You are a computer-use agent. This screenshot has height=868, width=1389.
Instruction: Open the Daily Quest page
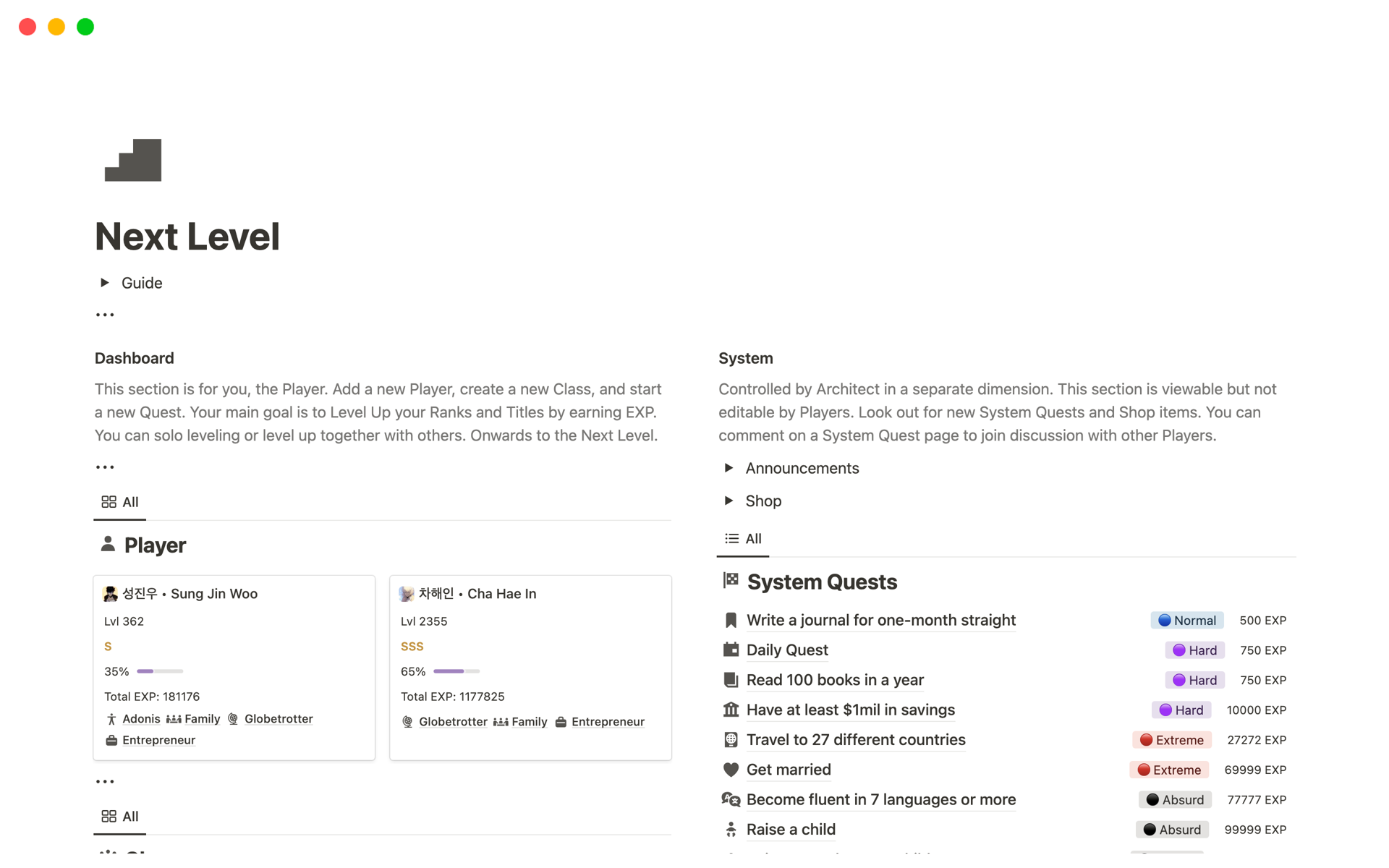[x=786, y=650]
